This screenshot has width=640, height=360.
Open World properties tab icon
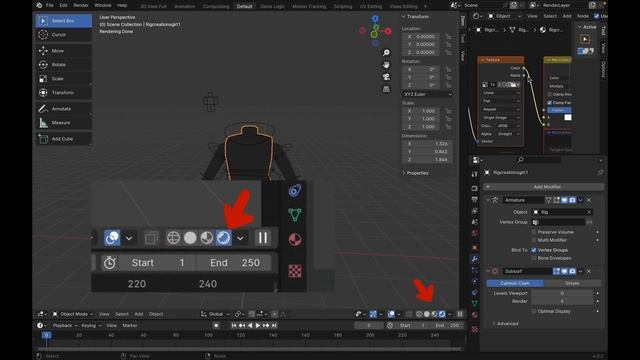pos(474,233)
